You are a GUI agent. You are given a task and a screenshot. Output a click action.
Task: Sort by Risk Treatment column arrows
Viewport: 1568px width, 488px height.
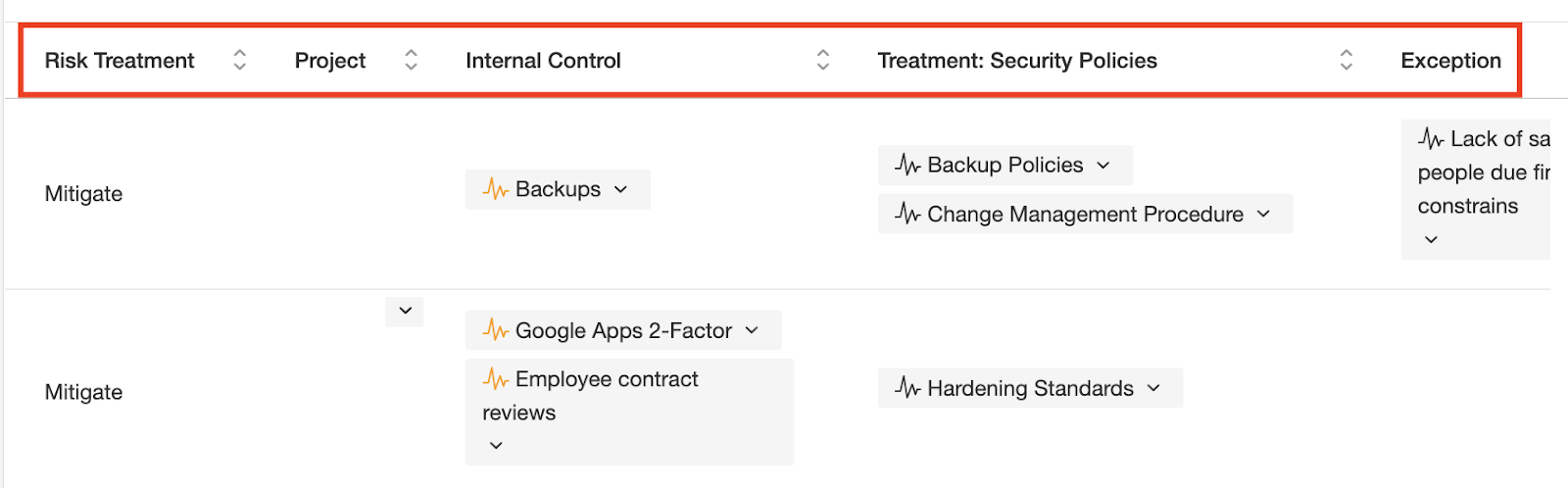239,61
